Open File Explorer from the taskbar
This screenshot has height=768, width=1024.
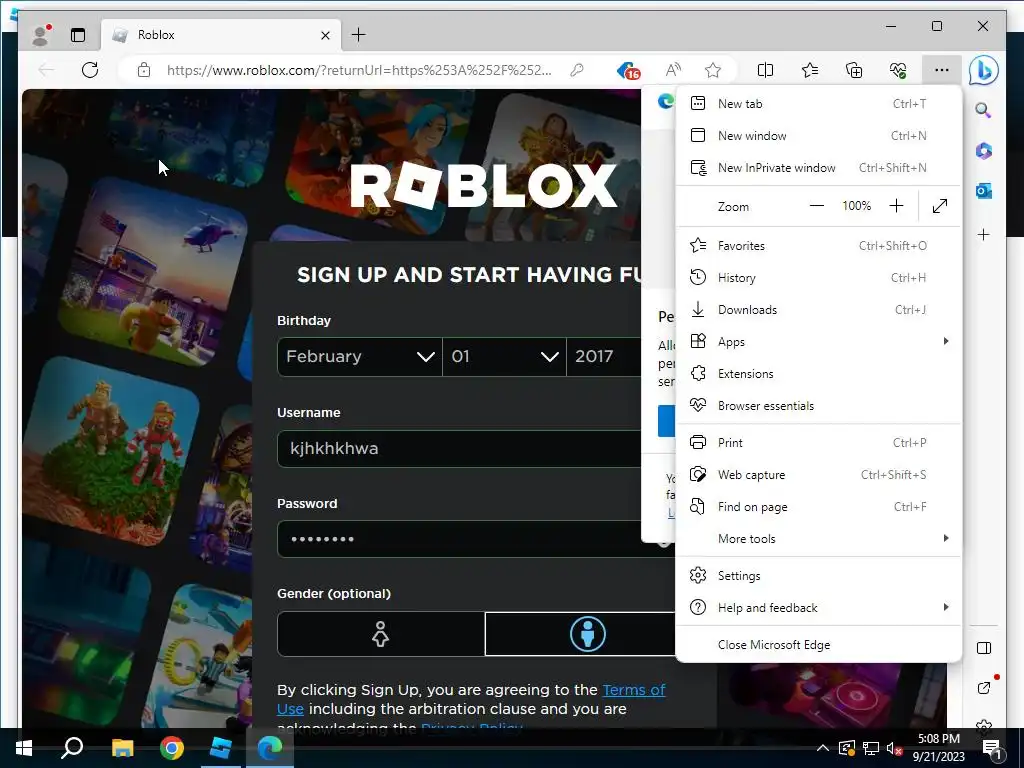pos(122,748)
